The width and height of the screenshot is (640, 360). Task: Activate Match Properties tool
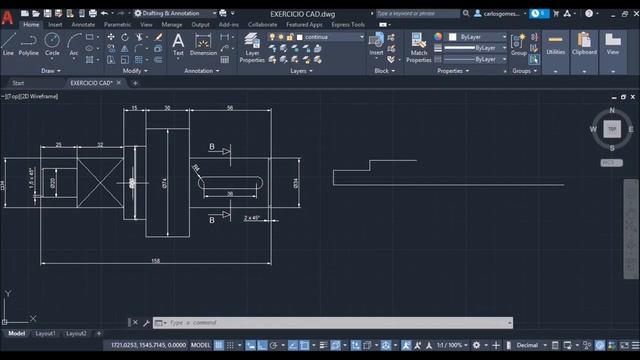click(x=419, y=48)
